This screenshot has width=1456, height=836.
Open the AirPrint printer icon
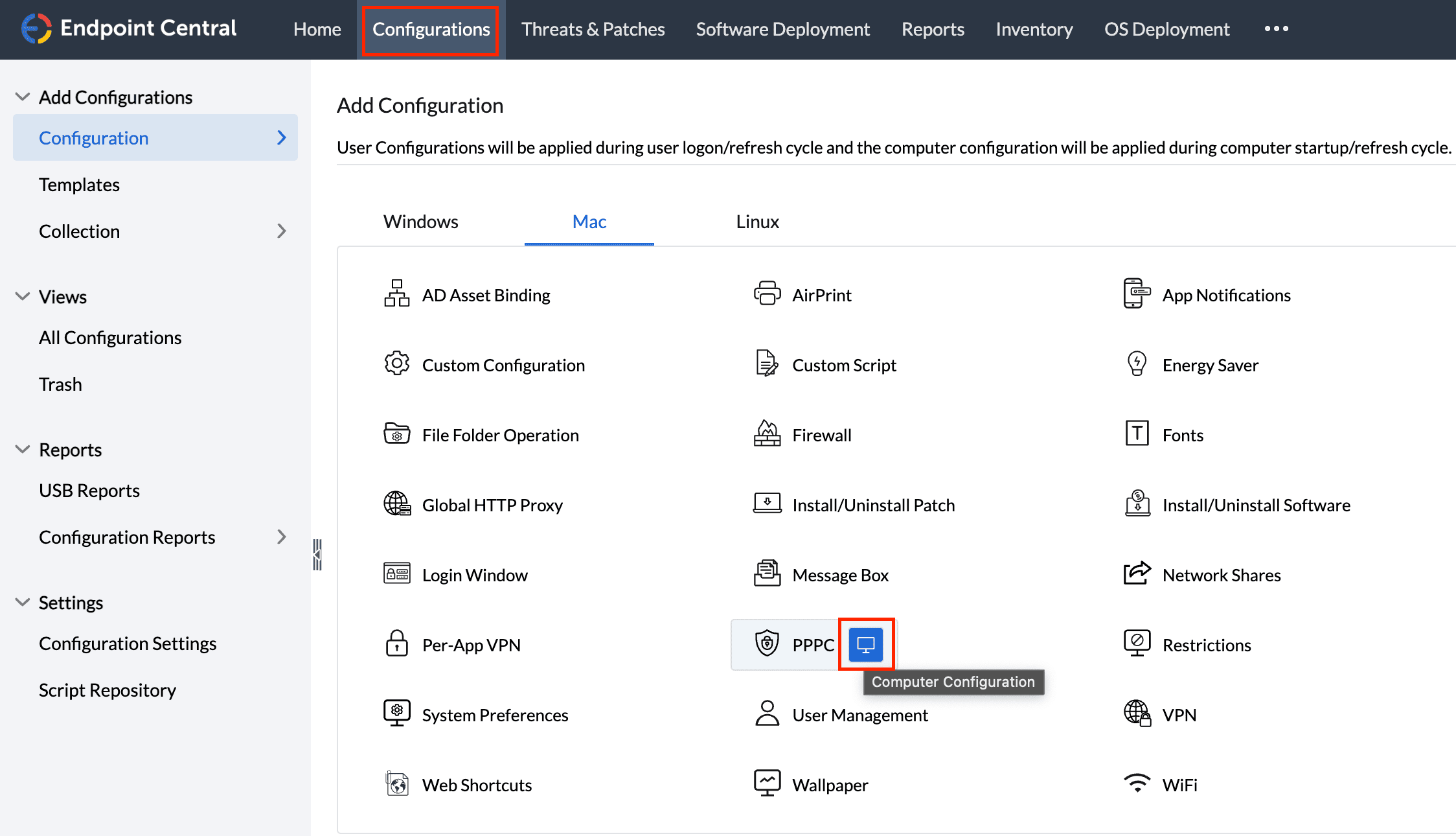(x=767, y=294)
